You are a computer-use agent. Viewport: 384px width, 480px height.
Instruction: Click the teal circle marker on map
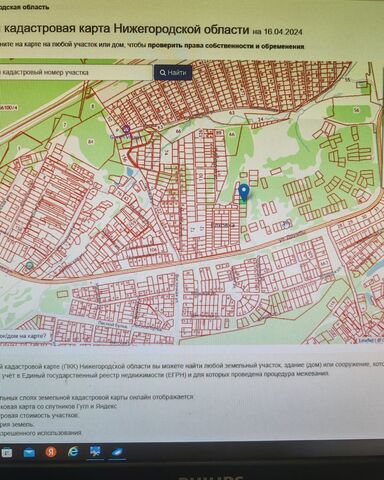(x=29, y=265)
